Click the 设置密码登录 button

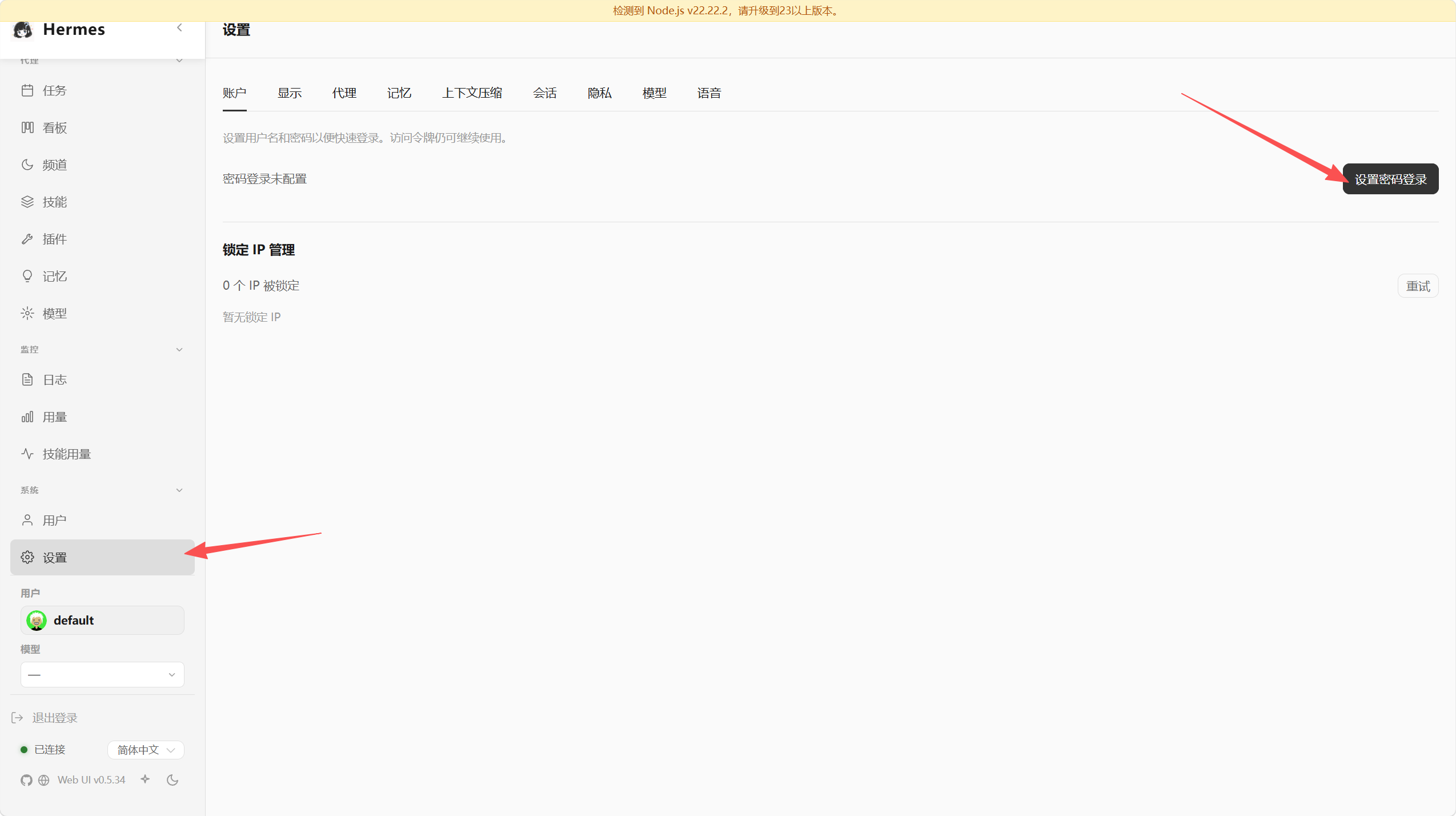pos(1390,179)
